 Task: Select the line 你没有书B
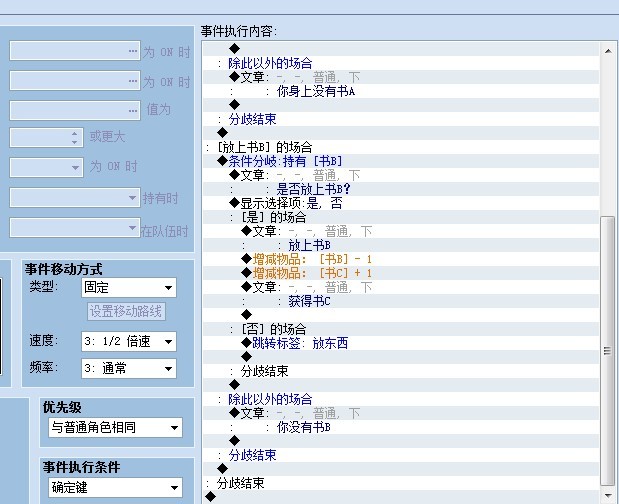pos(401,427)
